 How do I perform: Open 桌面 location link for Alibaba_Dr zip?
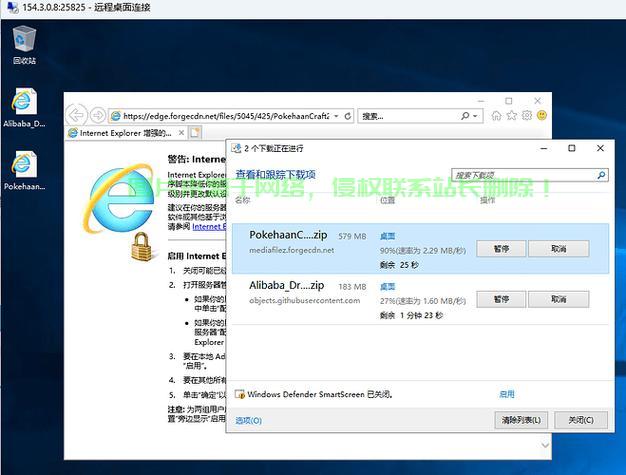click(387, 287)
